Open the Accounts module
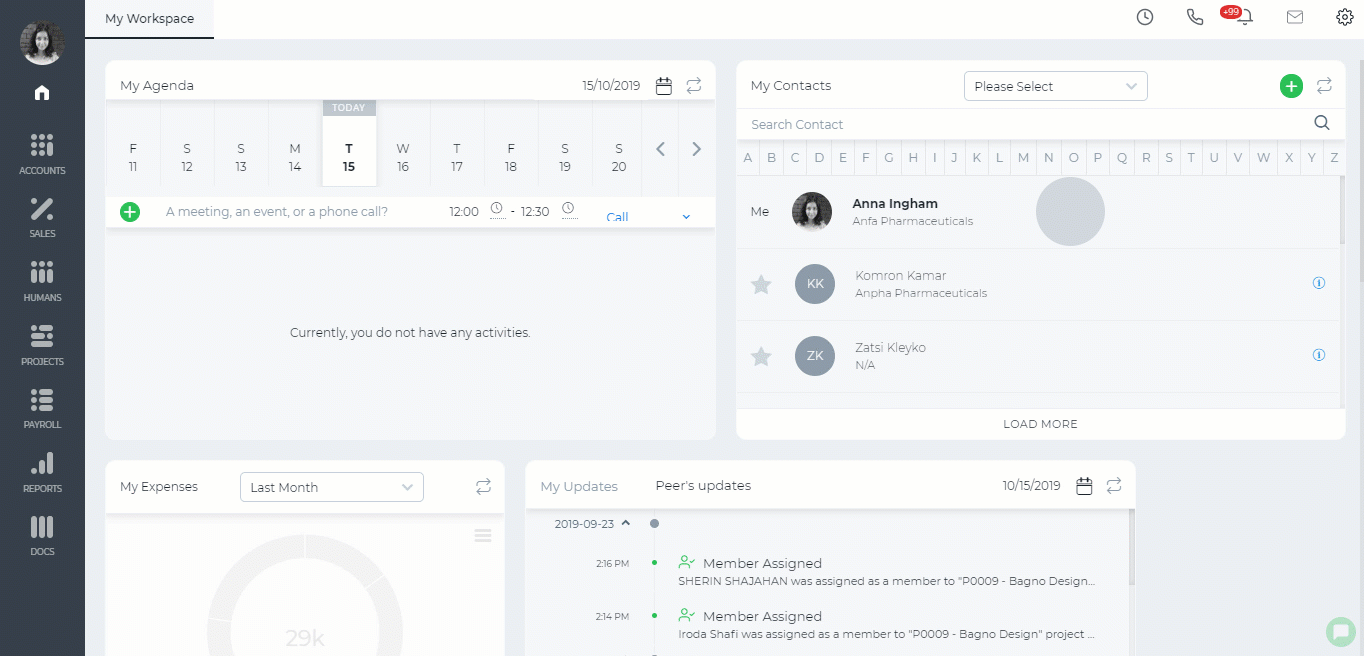Image resolution: width=1364 pixels, height=656 pixels. (x=42, y=154)
